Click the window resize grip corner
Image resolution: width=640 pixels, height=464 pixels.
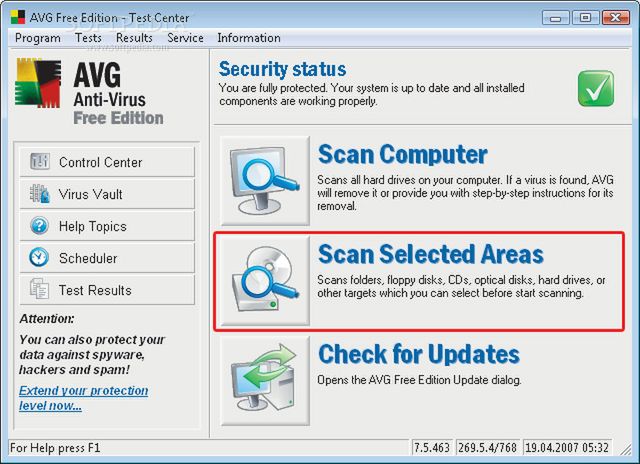pos(625,449)
